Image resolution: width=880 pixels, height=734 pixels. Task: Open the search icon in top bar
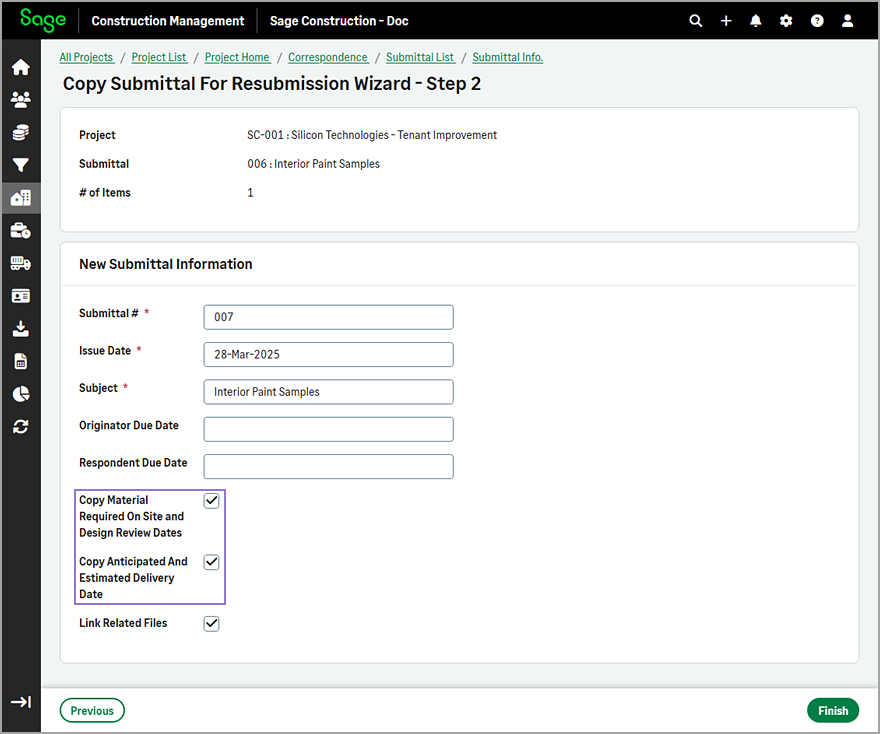[695, 21]
